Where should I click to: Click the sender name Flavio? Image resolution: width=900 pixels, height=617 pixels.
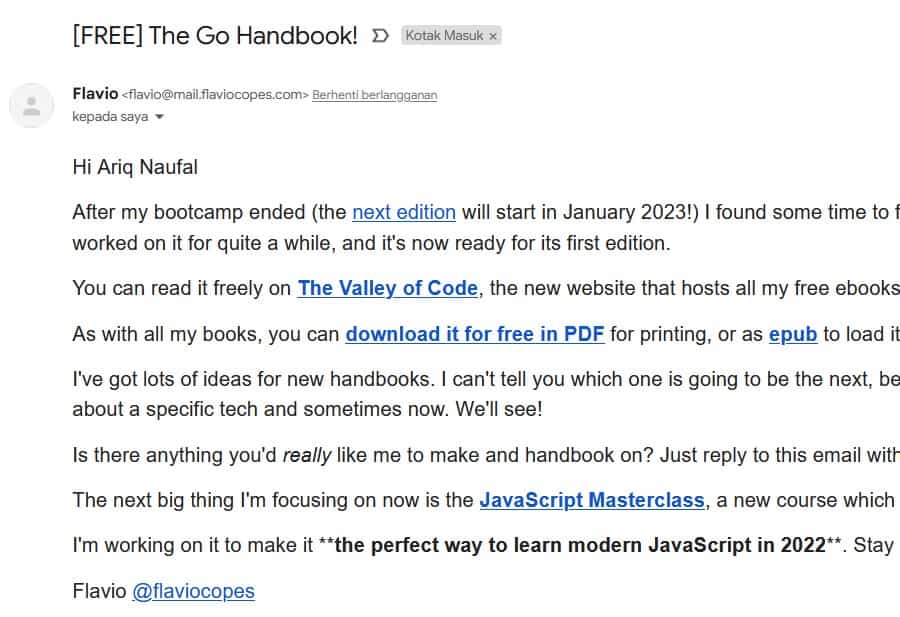point(95,94)
